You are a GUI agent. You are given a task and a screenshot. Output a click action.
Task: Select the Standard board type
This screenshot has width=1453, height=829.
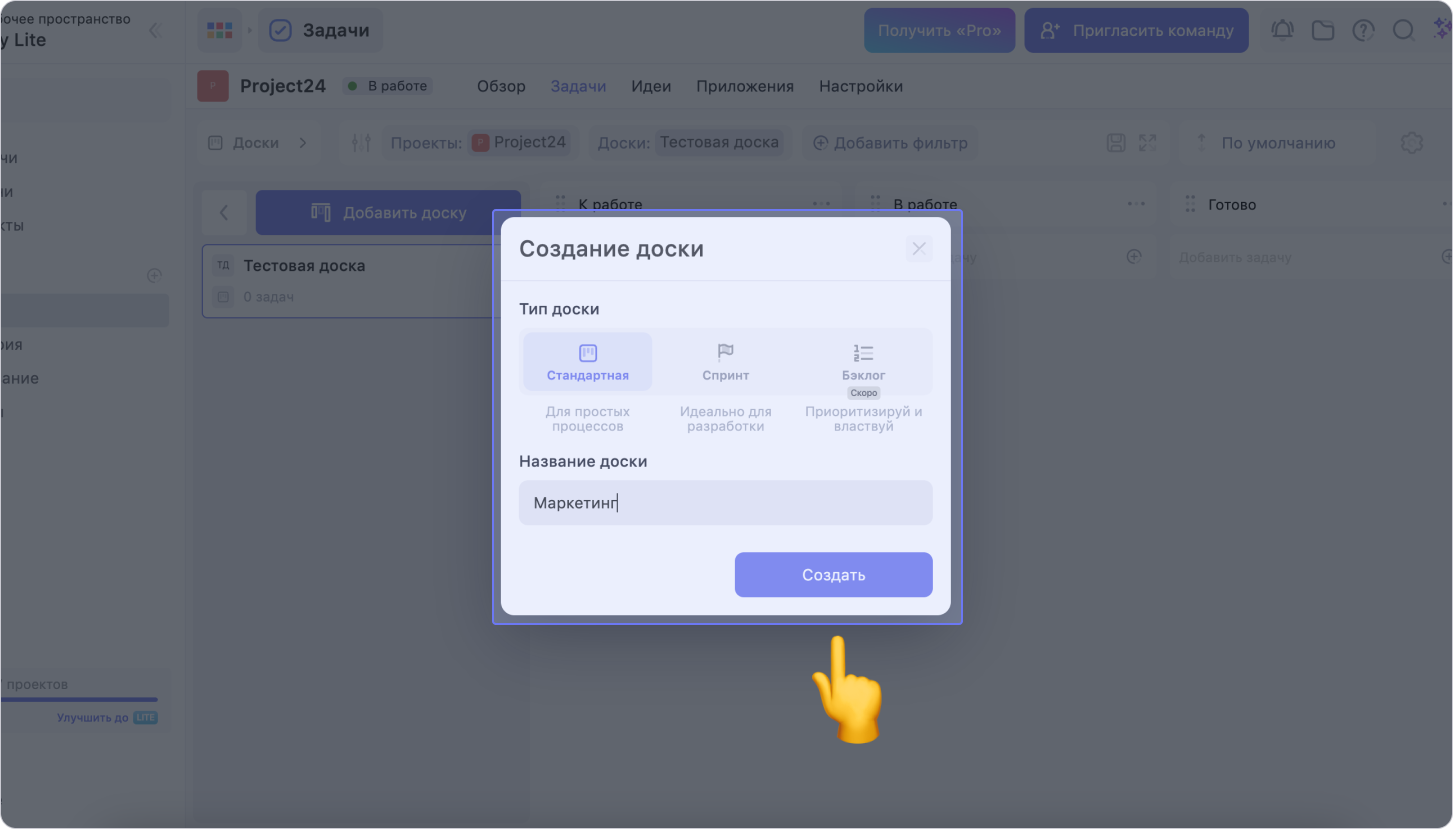pos(588,362)
